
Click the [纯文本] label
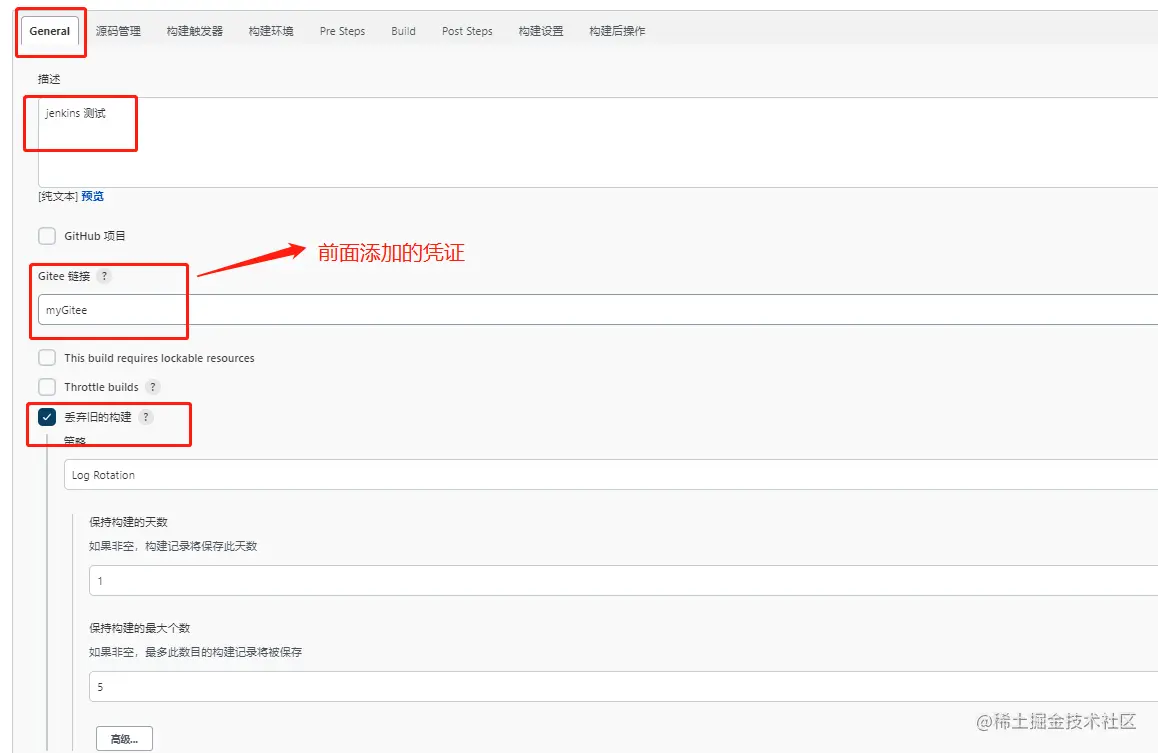pos(58,196)
